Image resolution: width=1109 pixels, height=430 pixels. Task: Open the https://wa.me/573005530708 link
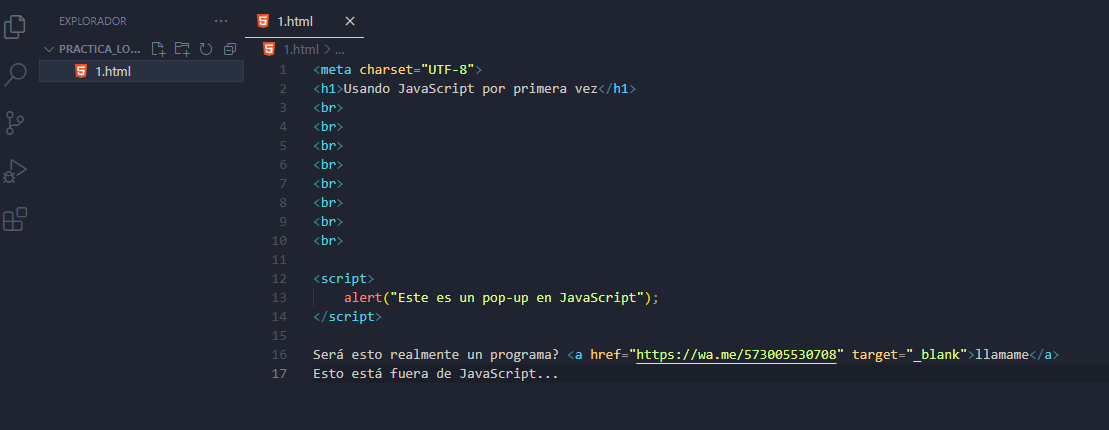(737, 355)
